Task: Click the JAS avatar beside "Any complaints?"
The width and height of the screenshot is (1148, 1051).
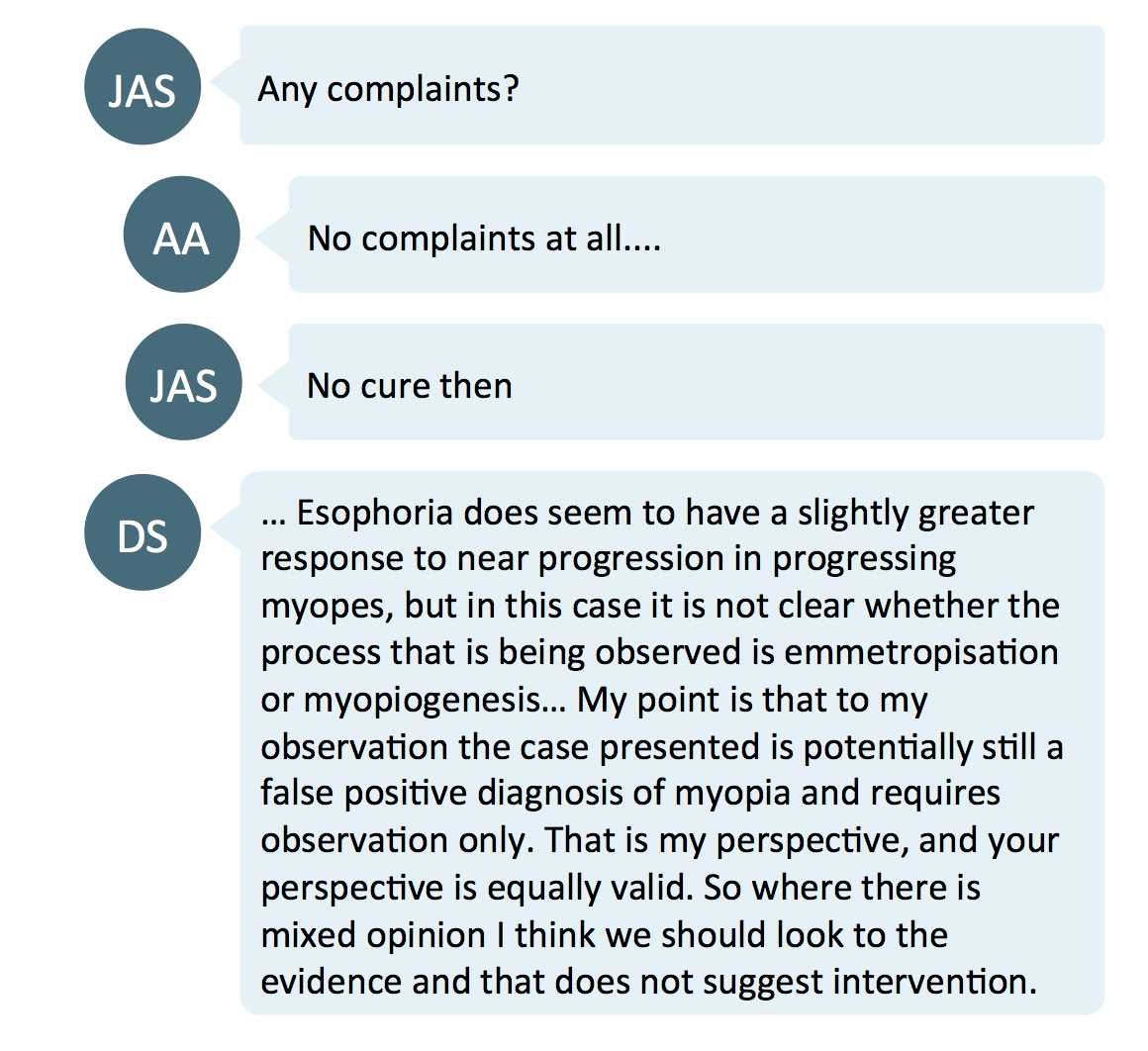Action: (143, 86)
